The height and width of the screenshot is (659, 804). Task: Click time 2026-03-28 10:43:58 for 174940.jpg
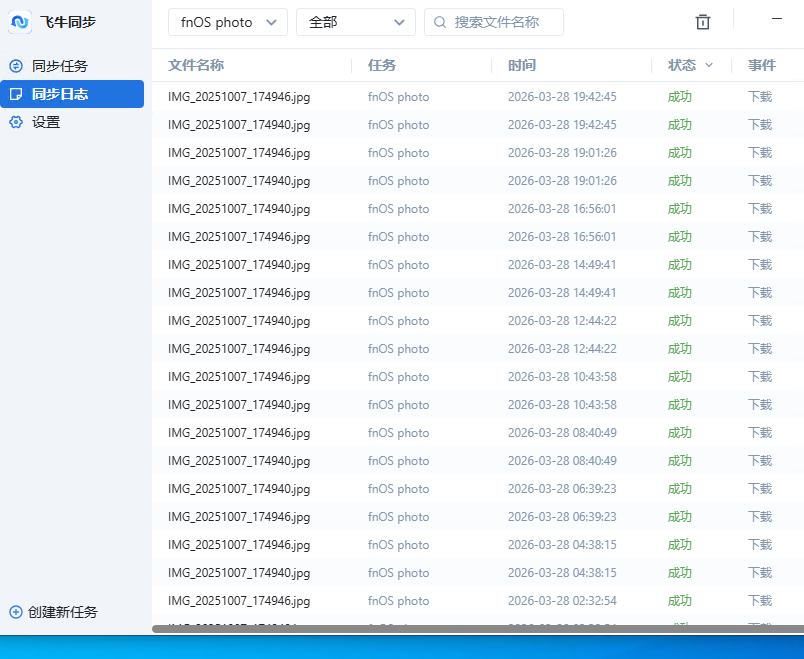(x=562, y=405)
